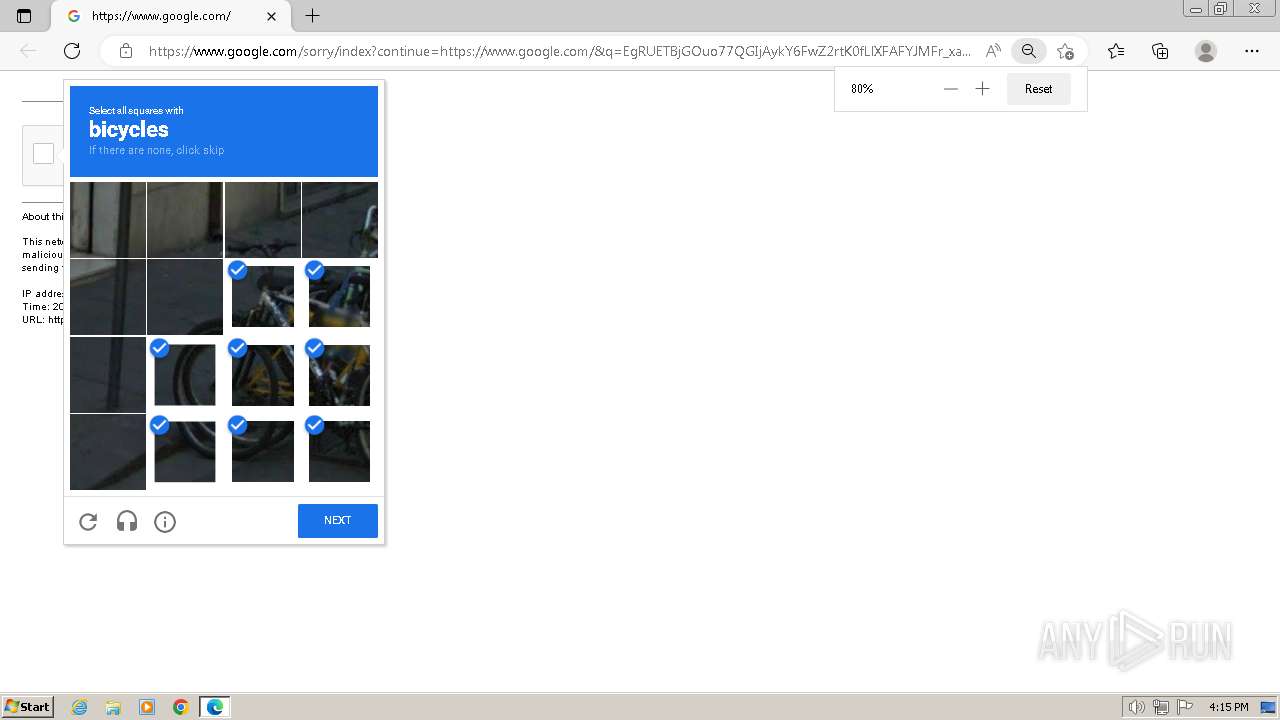Screen dimensions: 1280x720
Task: Click the zoom magnifier icon in address bar
Action: [1028, 51]
